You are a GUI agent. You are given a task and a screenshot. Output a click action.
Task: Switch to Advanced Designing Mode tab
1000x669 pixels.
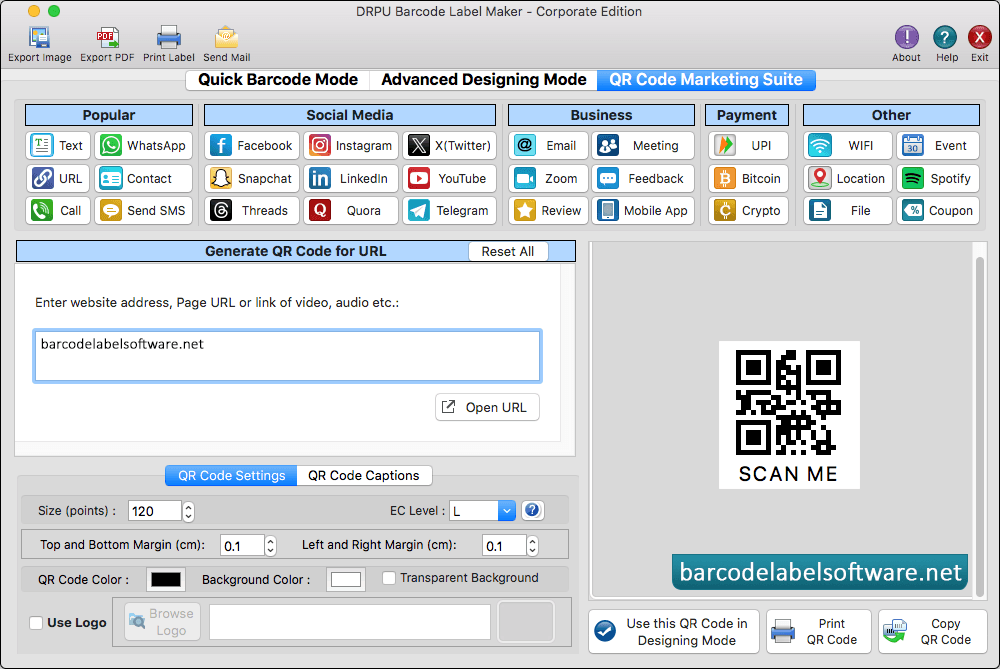(x=483, y=80)
